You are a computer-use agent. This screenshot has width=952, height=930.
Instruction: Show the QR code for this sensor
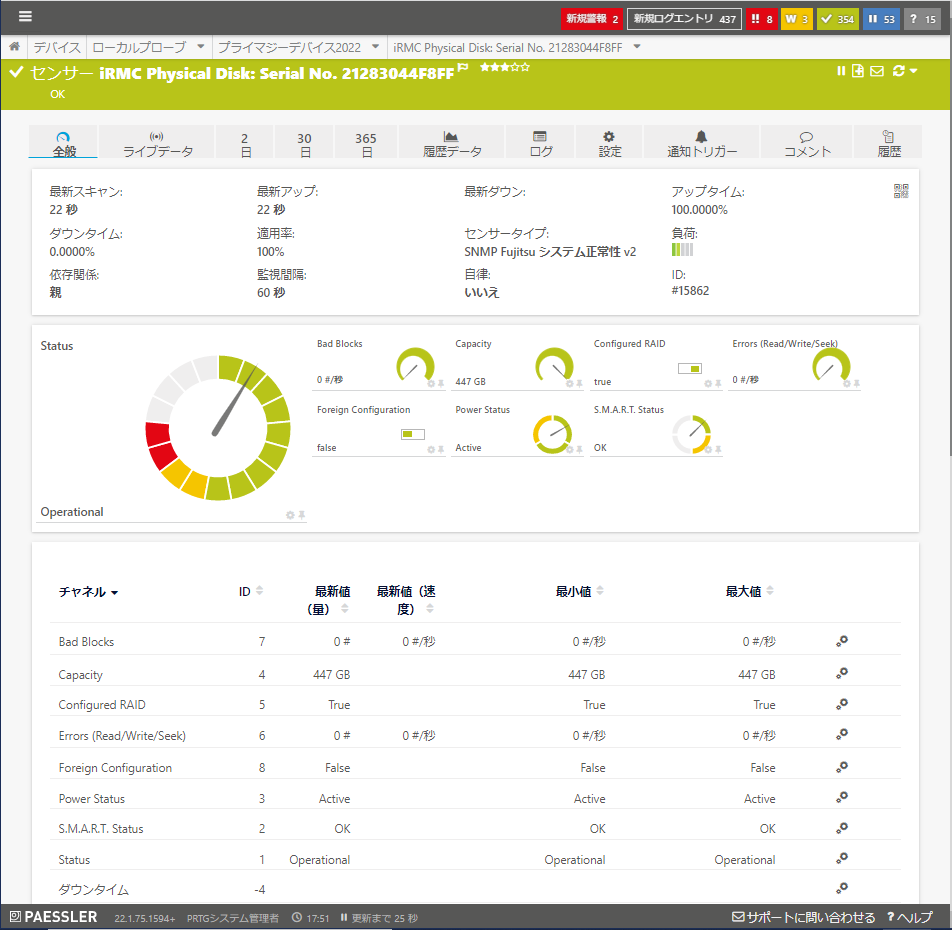click(901, 191)
